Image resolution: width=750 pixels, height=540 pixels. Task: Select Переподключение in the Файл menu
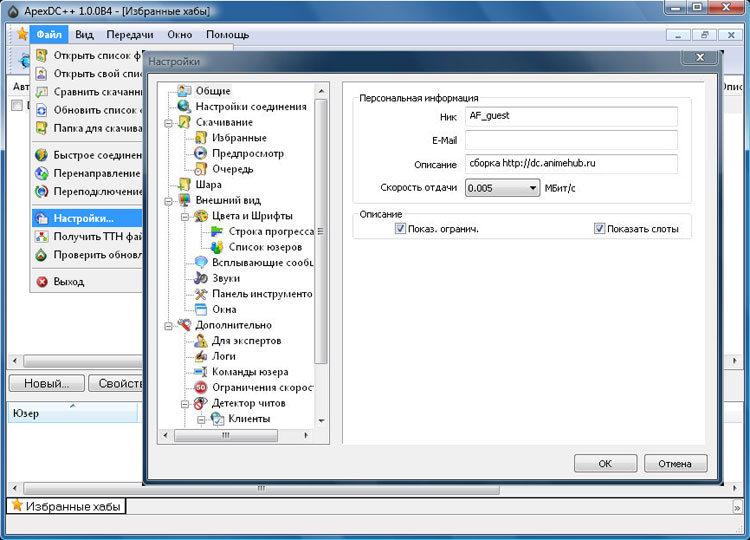(88, 191)
